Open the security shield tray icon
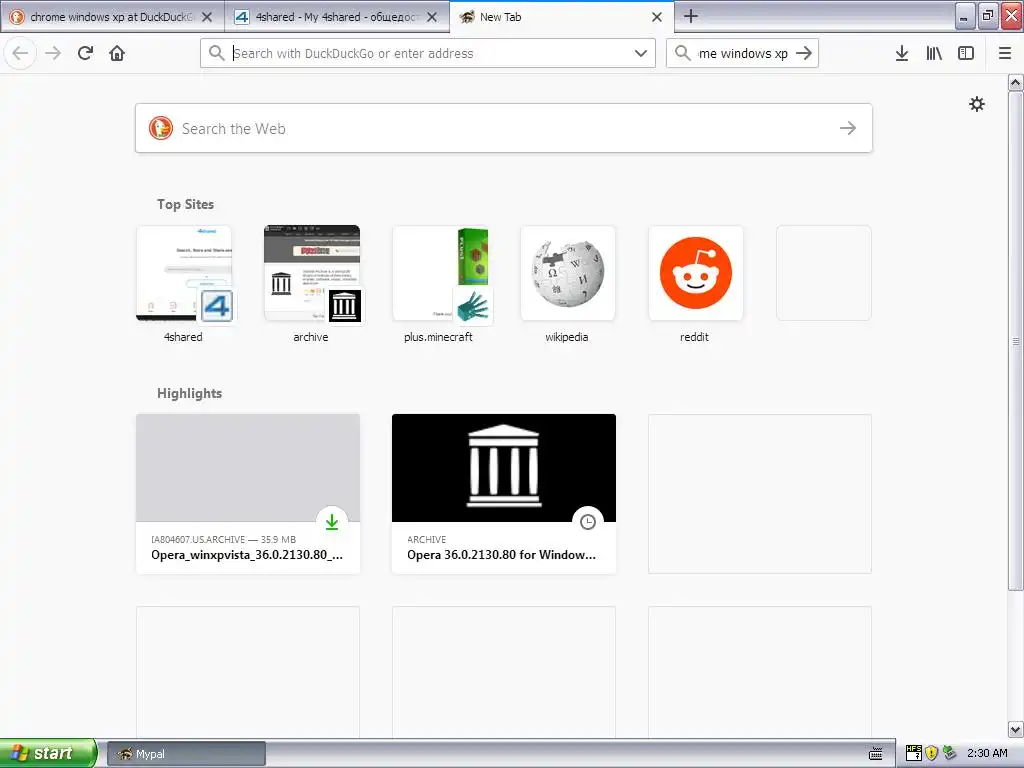Screen dimensions: 1024x768 (x=932, y=753)
